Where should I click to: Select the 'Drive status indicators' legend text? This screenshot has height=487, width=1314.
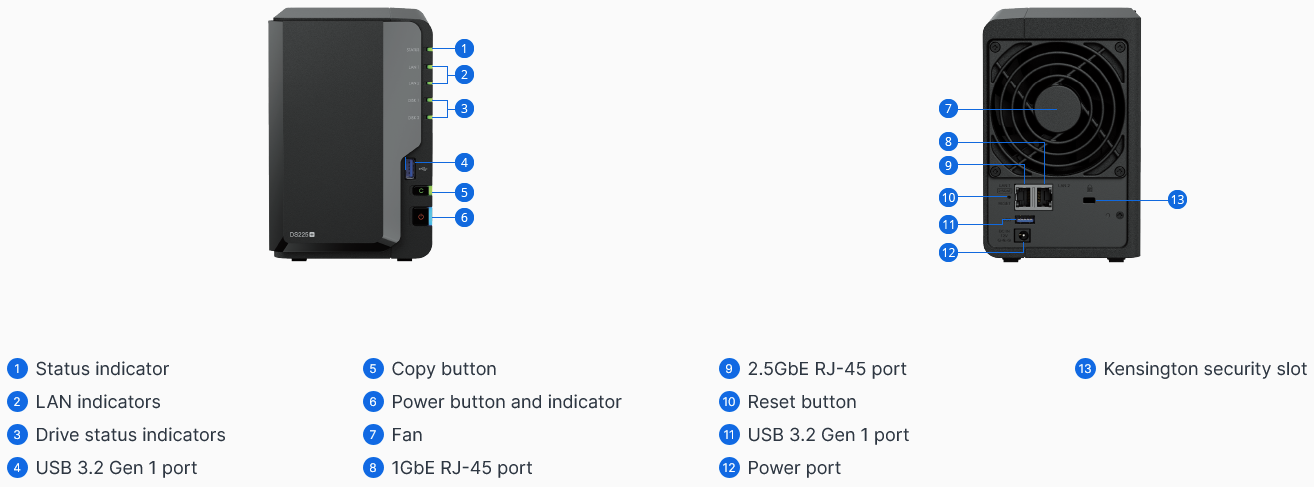coord(130,435)
